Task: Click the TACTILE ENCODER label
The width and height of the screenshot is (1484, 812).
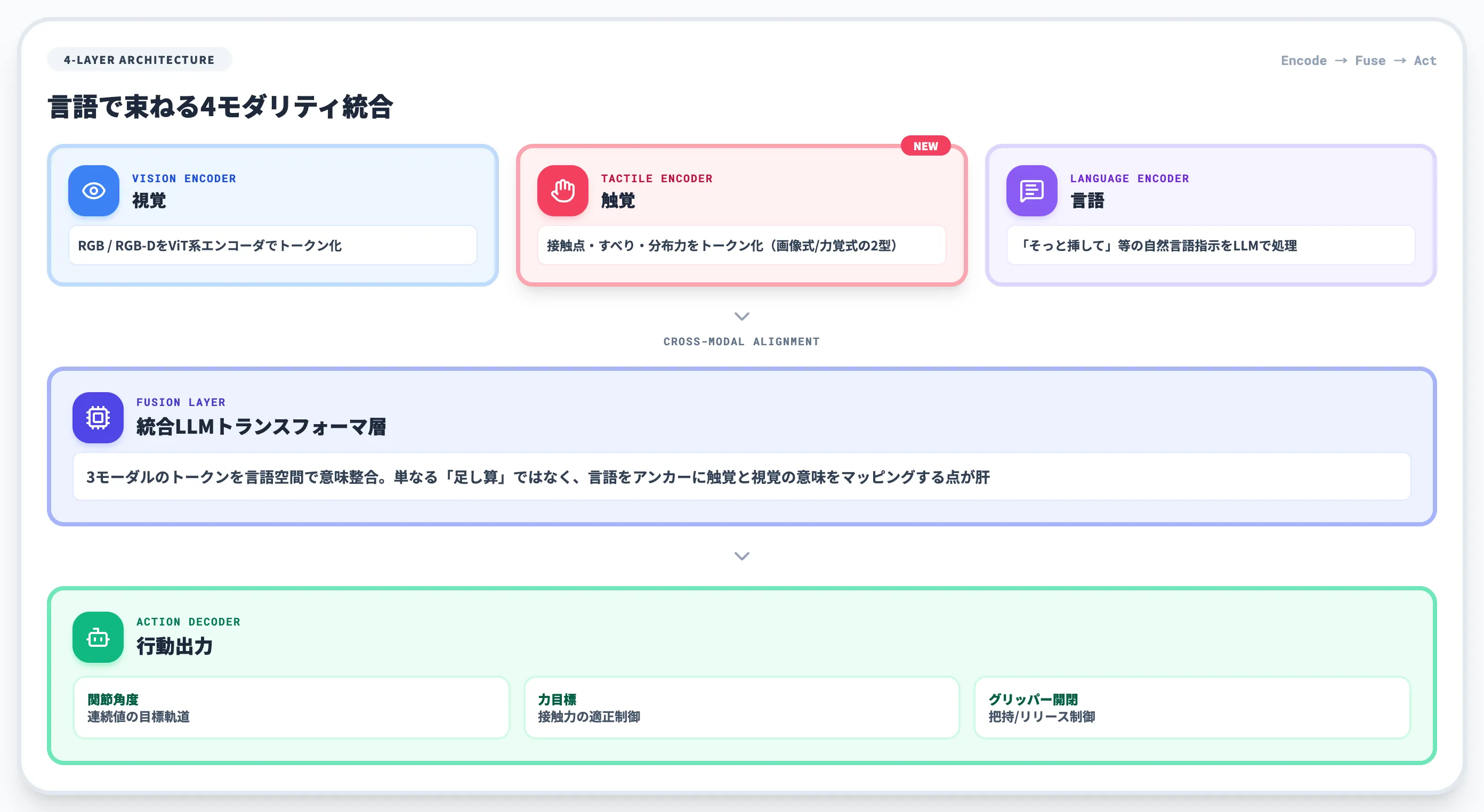Action: coord(657,178)
